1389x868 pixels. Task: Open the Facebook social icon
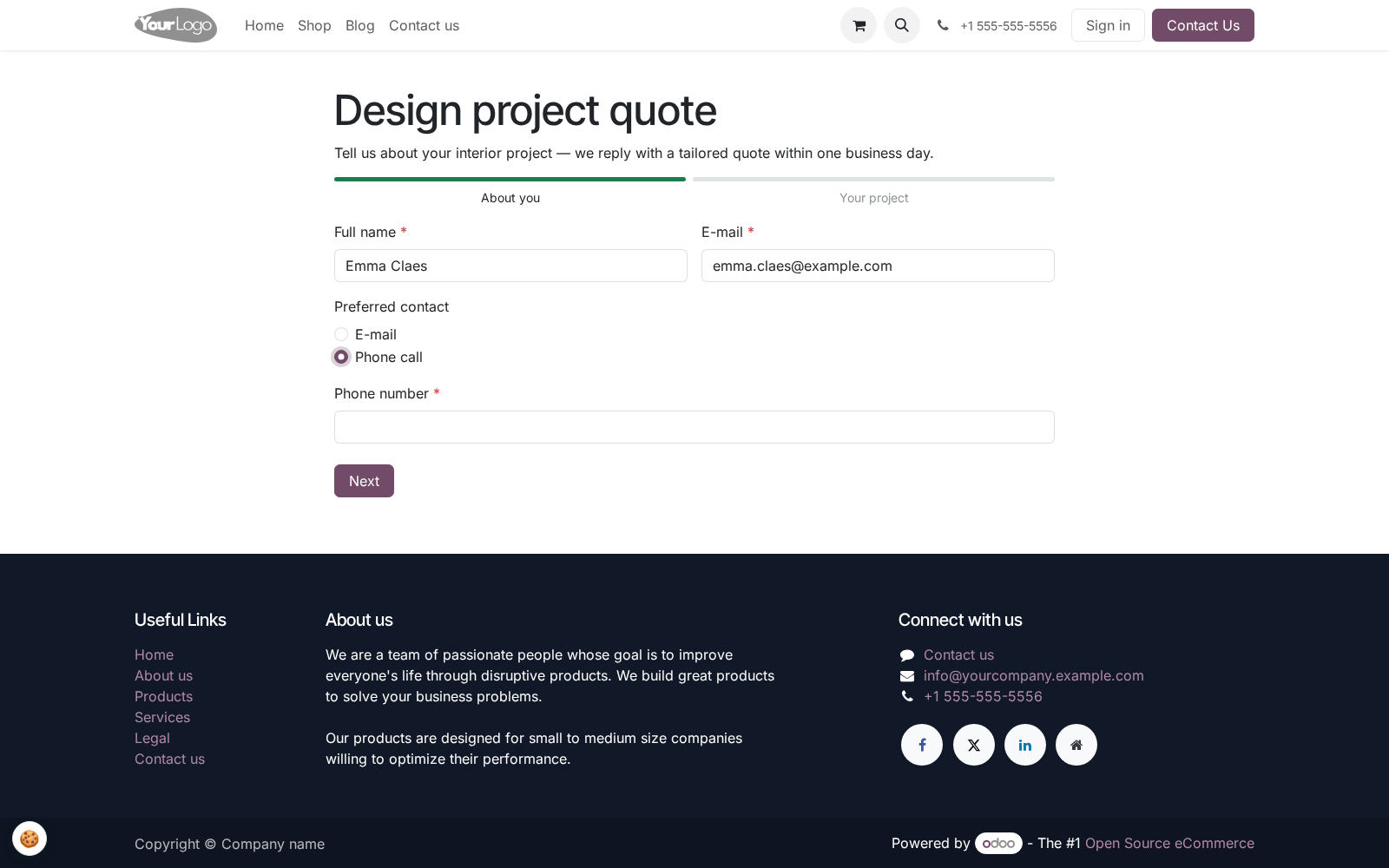click(x=922, y=745)
